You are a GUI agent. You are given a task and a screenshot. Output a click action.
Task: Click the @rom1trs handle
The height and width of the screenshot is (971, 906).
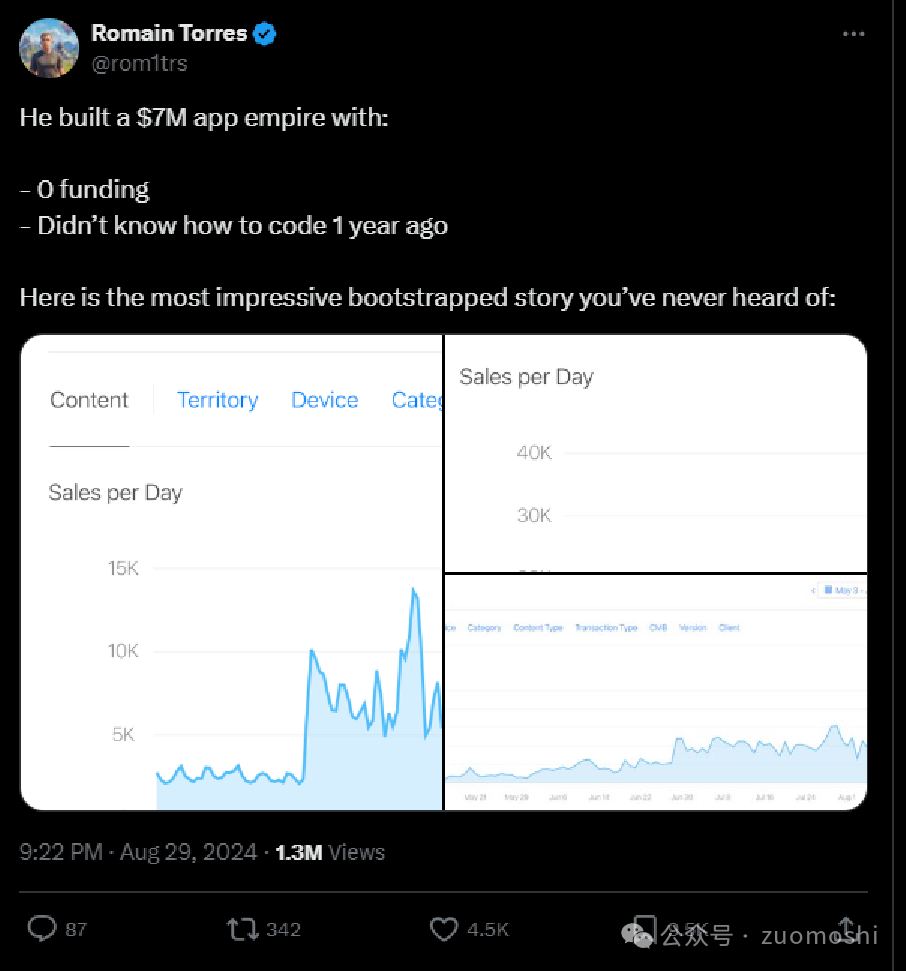point(139,63)
